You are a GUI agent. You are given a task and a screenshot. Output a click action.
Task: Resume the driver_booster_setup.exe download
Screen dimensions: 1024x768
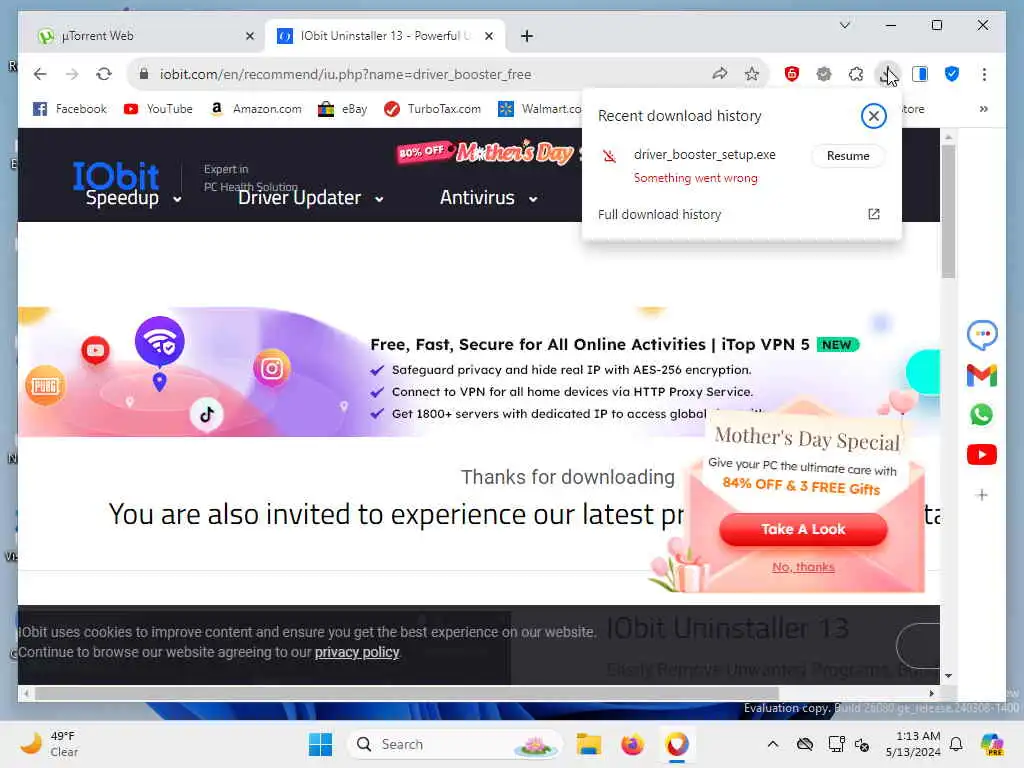(848, 156)
